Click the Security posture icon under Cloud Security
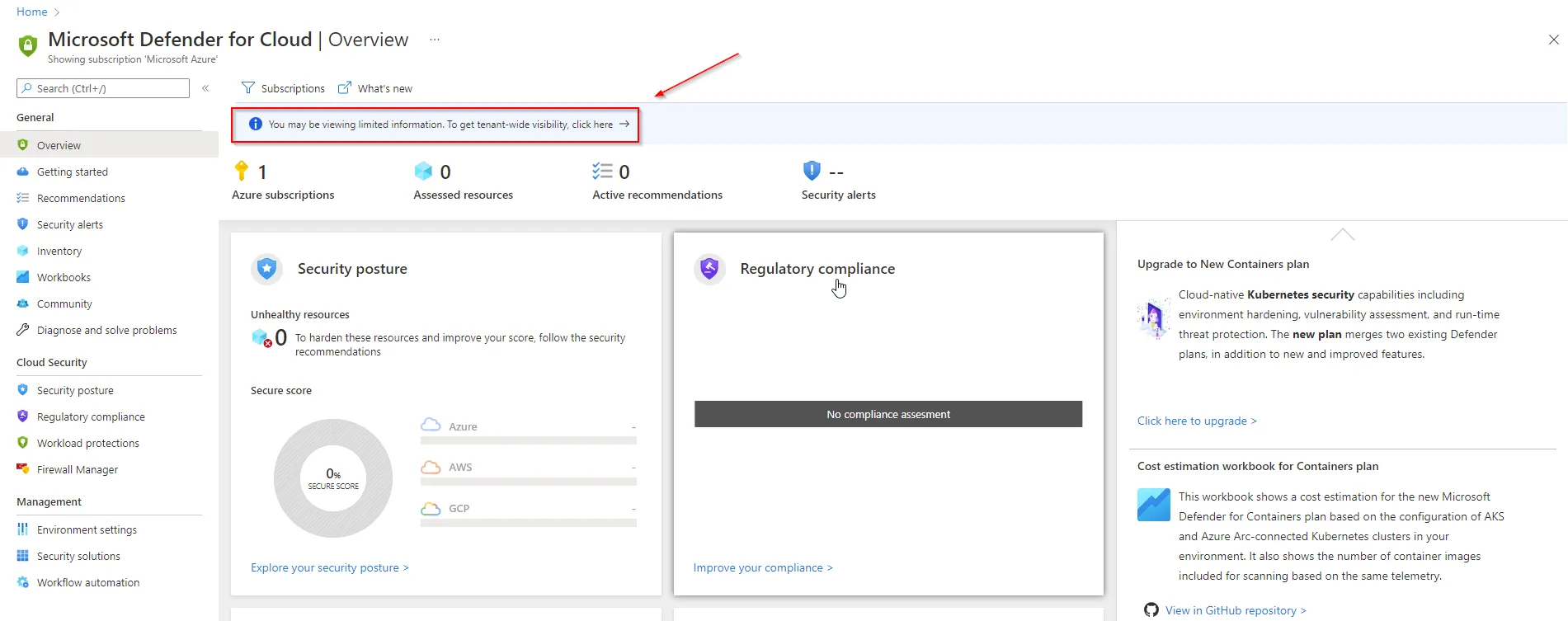The width and height of the screenshot is (1568, 621). (23, 390)
